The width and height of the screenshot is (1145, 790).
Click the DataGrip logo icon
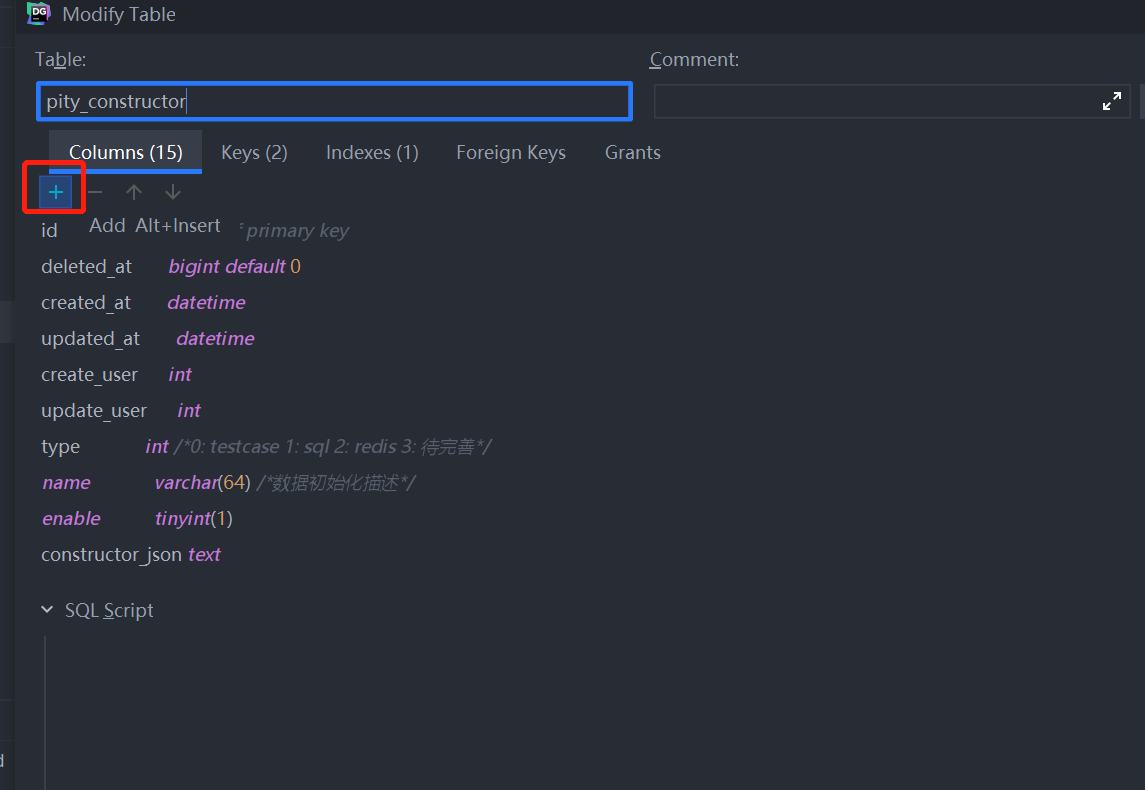(39, 14)
